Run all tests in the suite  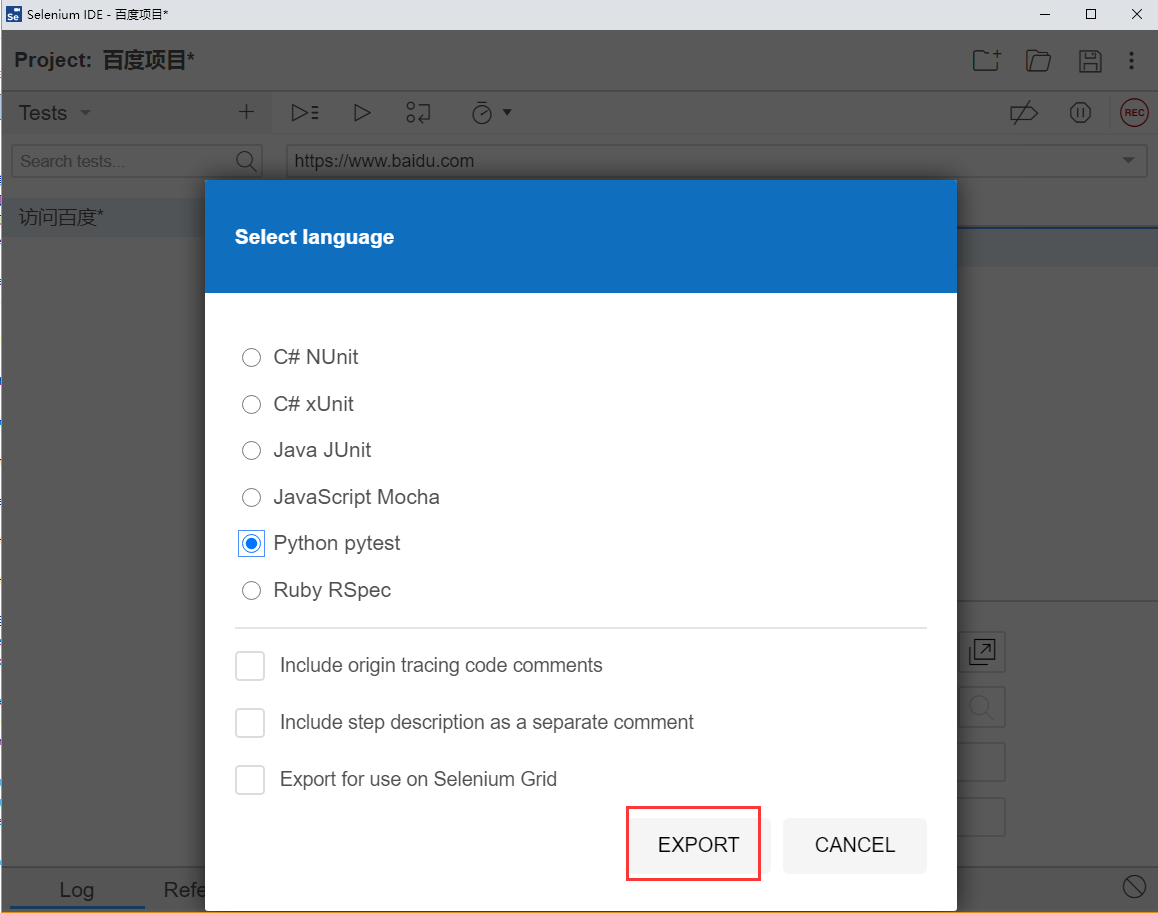pyautogui.click(x=305, y=113)
